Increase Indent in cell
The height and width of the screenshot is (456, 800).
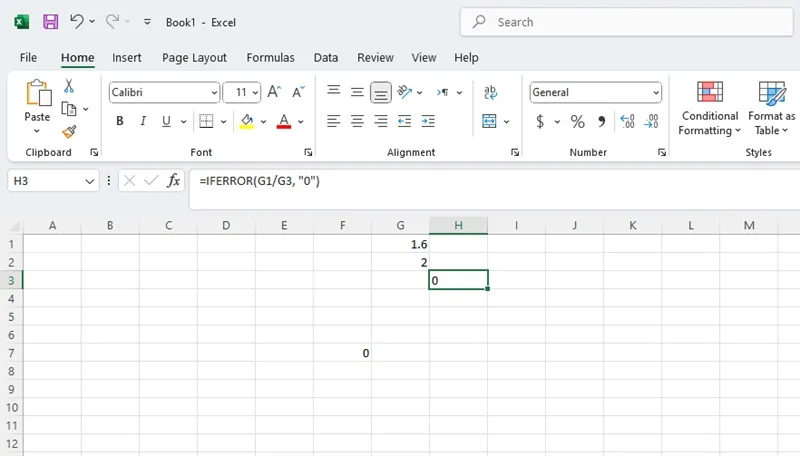pyautogui.click(x=428, y=121)
